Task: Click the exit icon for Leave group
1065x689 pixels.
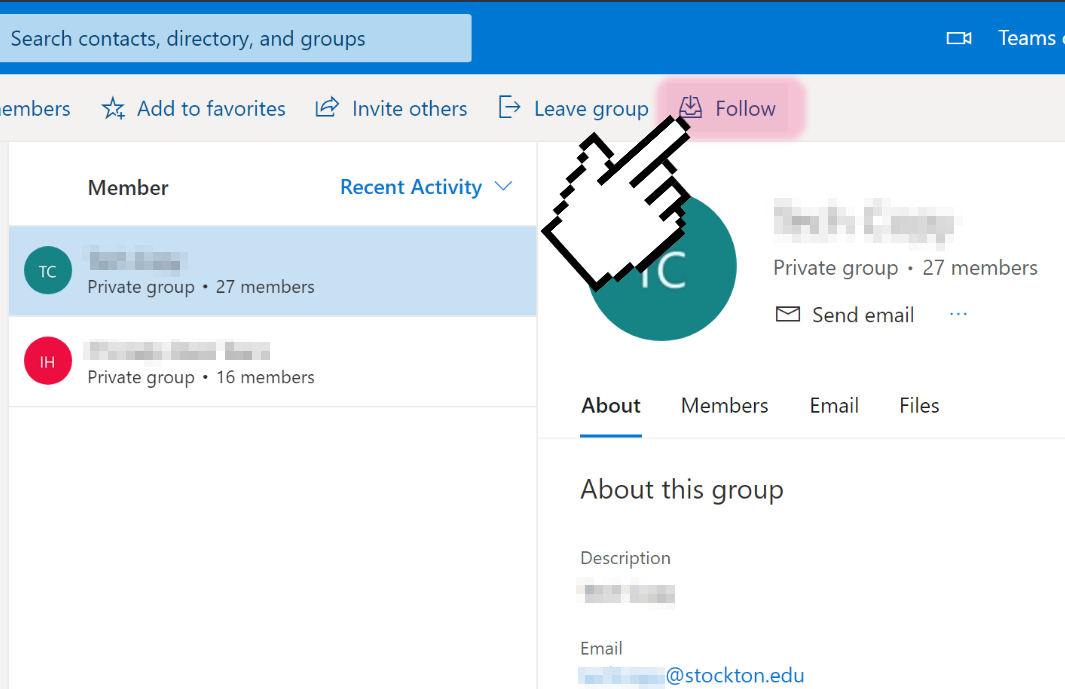Action: [x=509, y=108]
